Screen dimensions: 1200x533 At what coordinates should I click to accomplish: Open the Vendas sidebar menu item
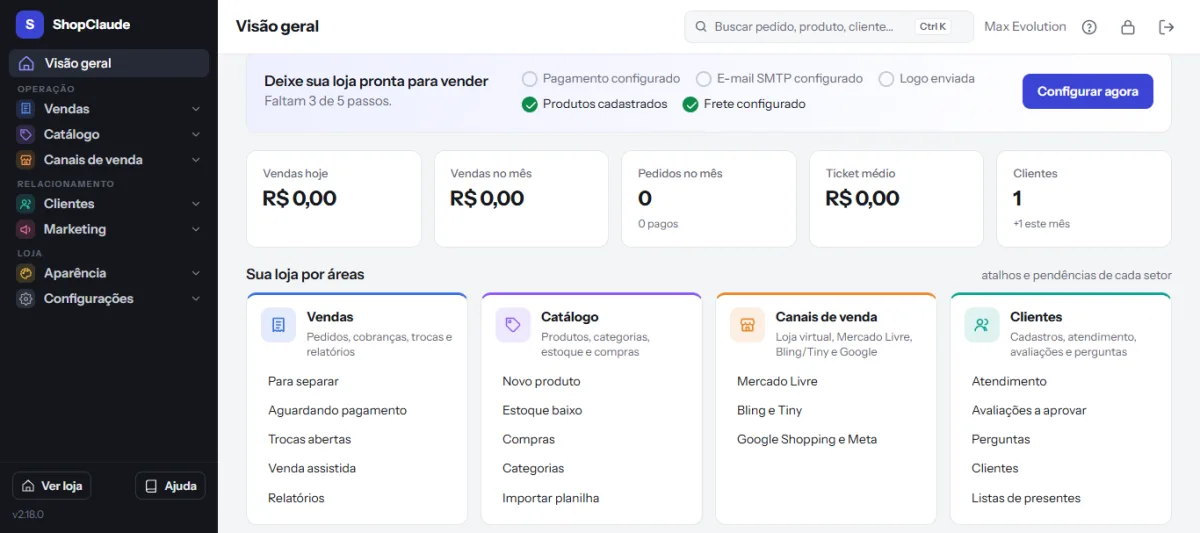point(109,109)
